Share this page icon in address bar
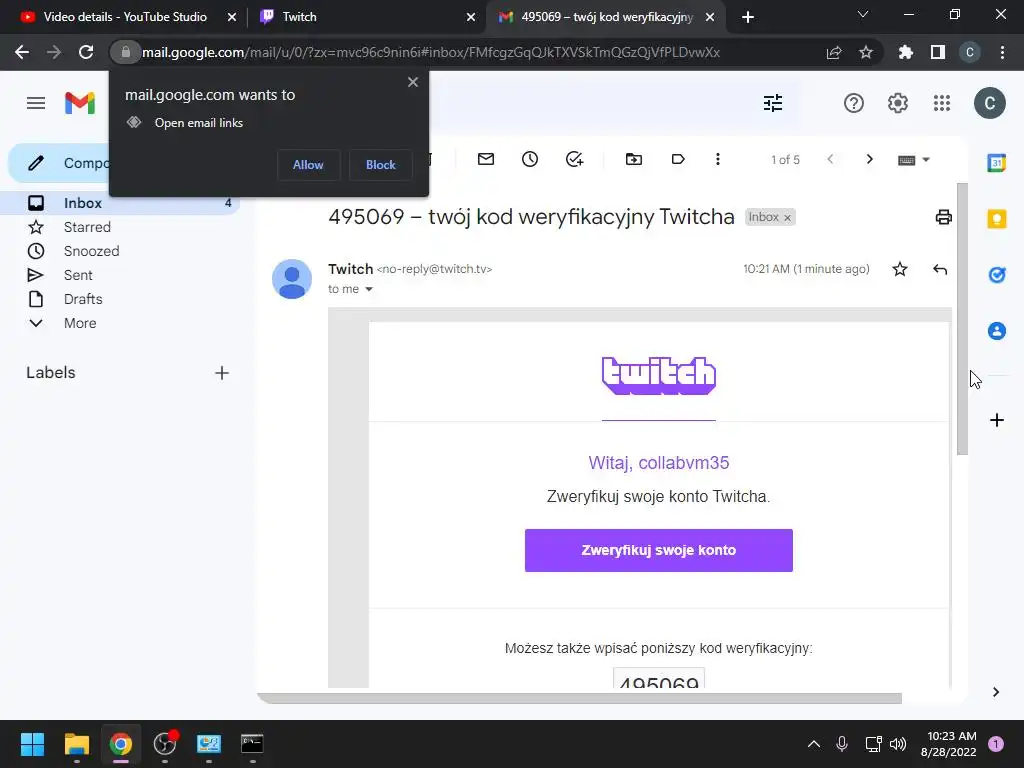 [x=834, y=52]
